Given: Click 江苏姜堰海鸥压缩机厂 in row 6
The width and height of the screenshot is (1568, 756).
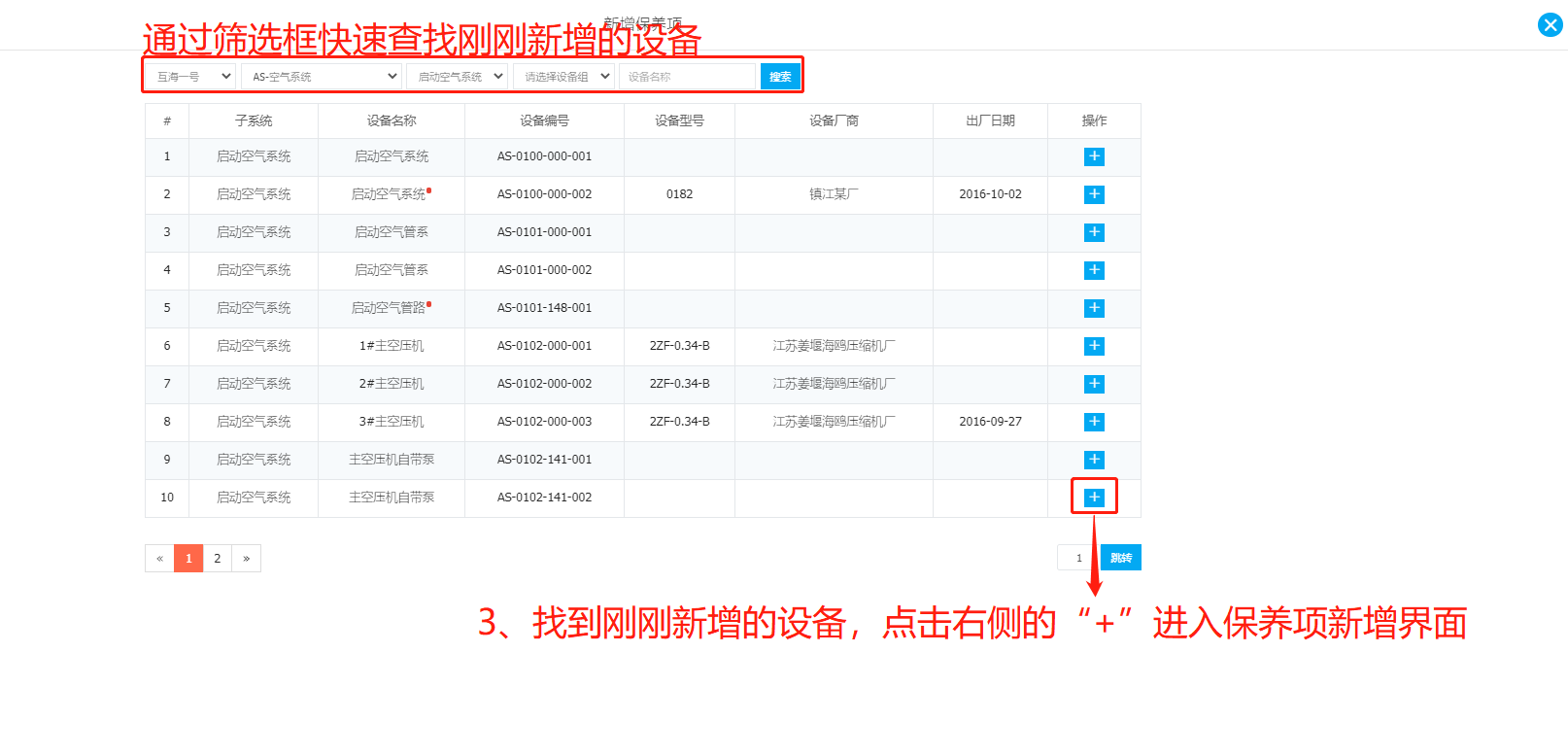Looking at the screenshot, I should click(x=834, y=346).
